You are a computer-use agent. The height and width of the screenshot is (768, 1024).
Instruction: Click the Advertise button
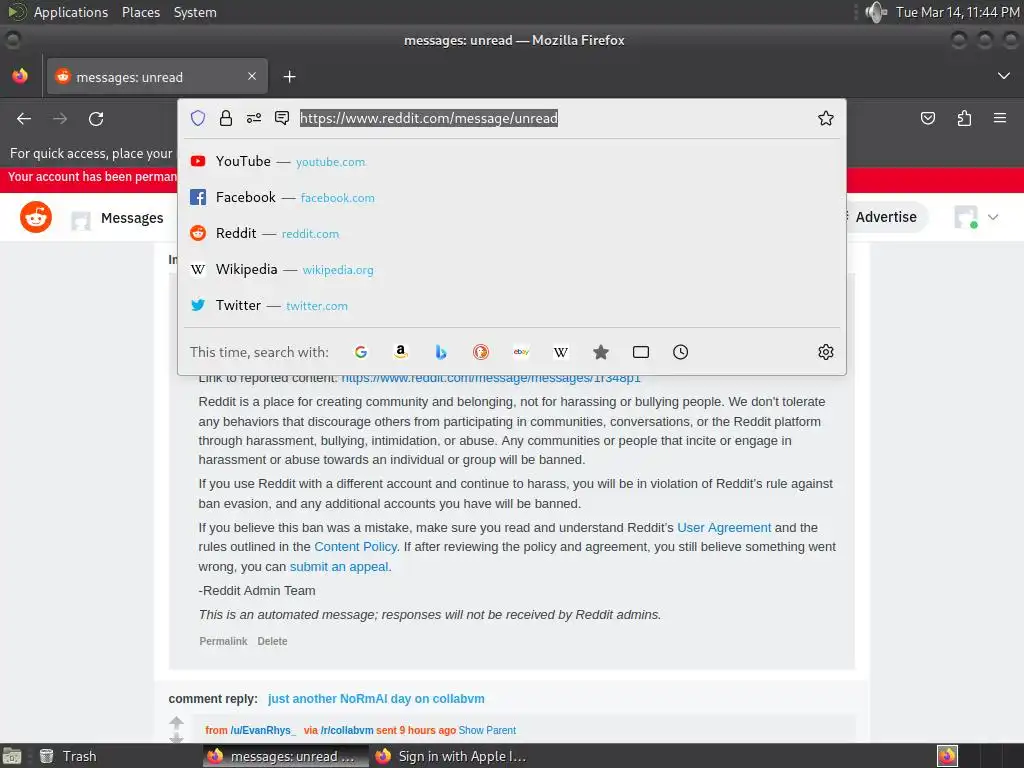coord(886,217)
